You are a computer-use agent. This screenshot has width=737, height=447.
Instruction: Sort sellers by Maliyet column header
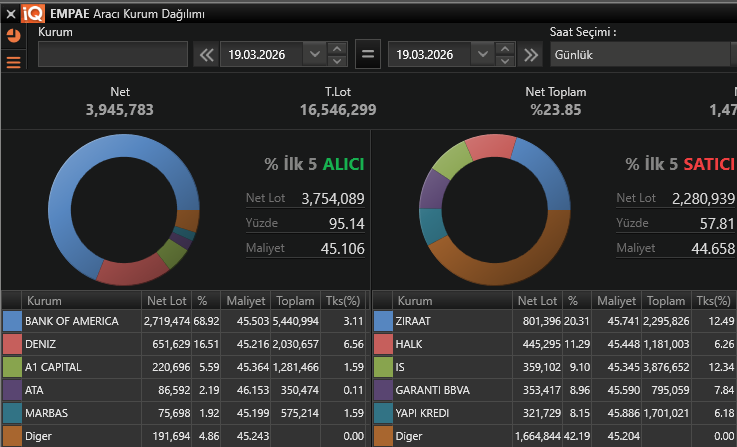point(617,301)
